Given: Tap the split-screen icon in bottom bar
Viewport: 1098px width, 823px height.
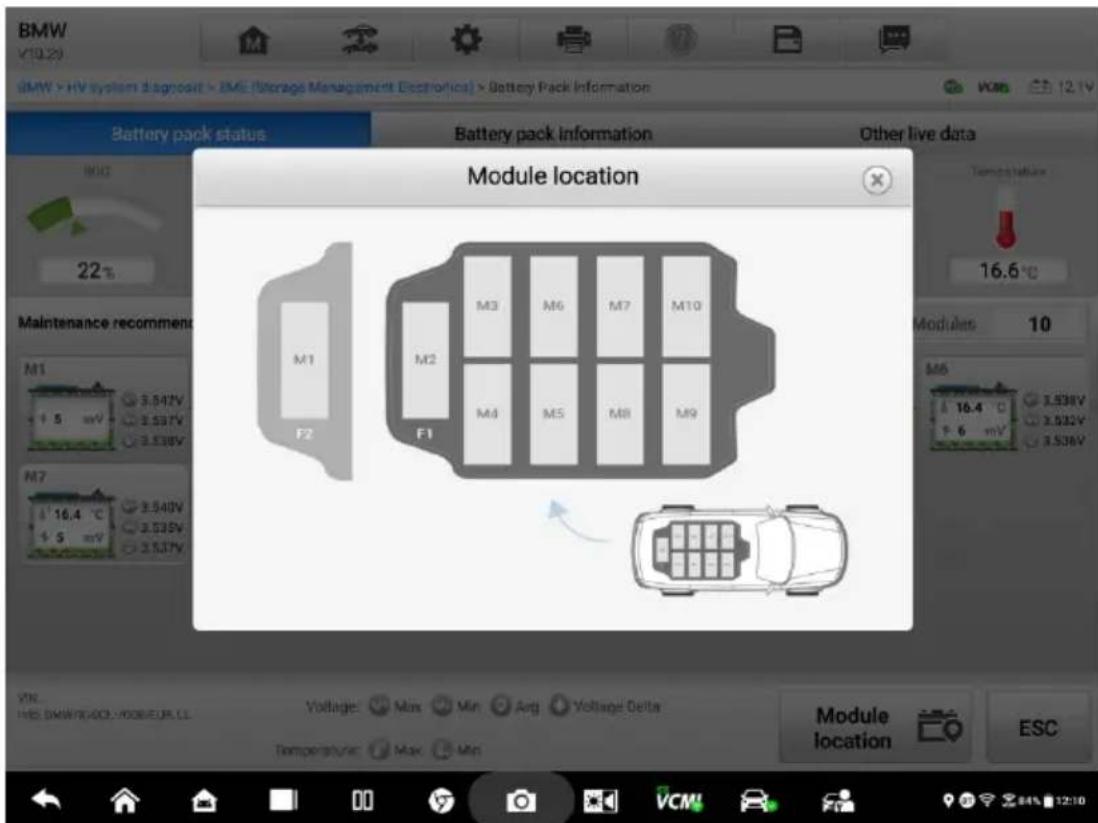Looking at the screenshot, I should tap(362, 800).
